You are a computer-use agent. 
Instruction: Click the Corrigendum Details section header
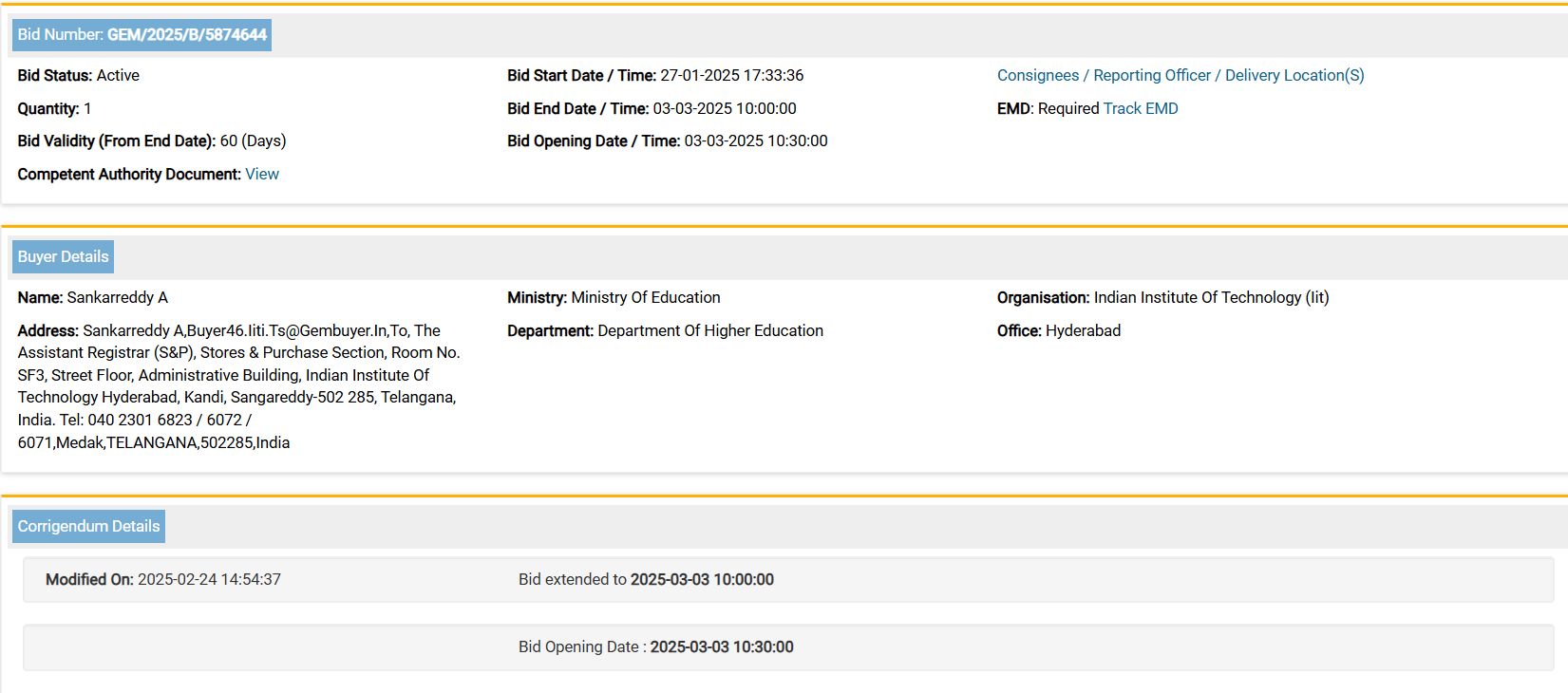[88, 527]
